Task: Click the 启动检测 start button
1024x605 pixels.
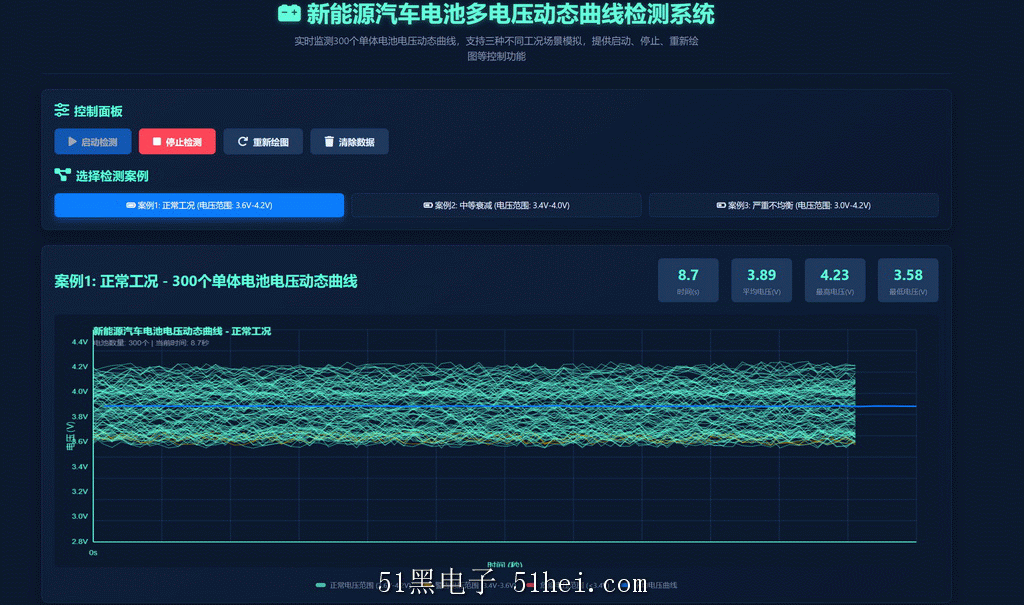Action: [93, 142]
